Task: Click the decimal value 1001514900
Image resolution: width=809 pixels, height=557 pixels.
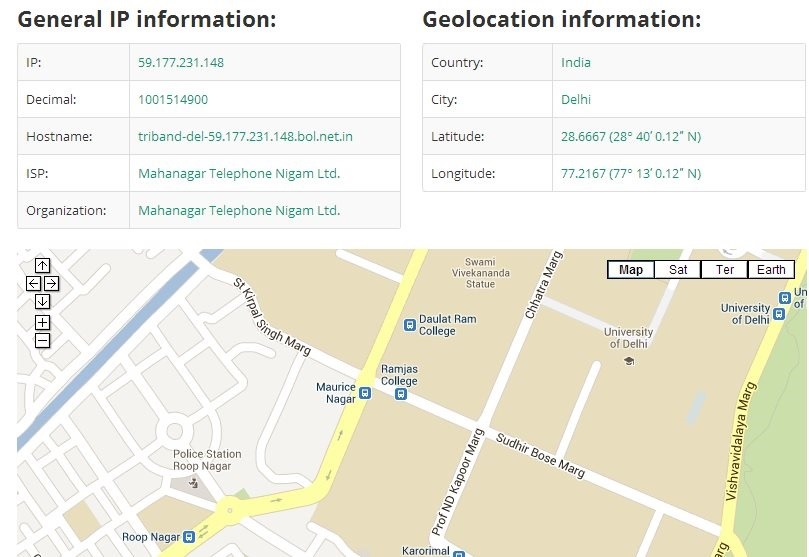Action: coord(173,100)
